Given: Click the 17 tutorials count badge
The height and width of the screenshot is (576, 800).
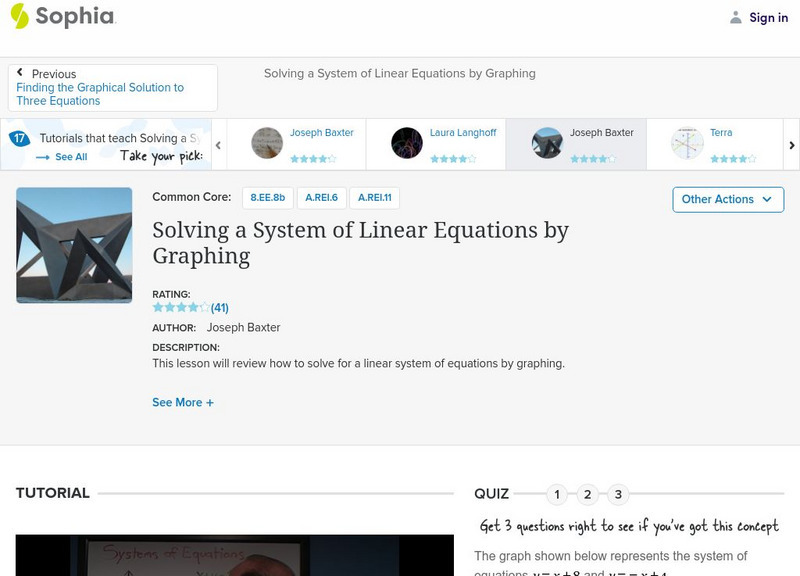Looking at the screenshot, I should pos(19,138).
